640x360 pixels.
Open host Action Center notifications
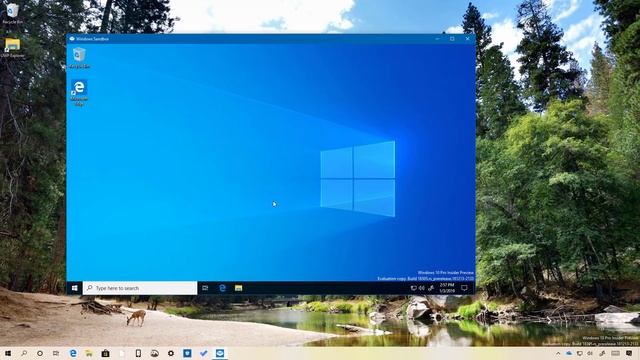(630, 353)
